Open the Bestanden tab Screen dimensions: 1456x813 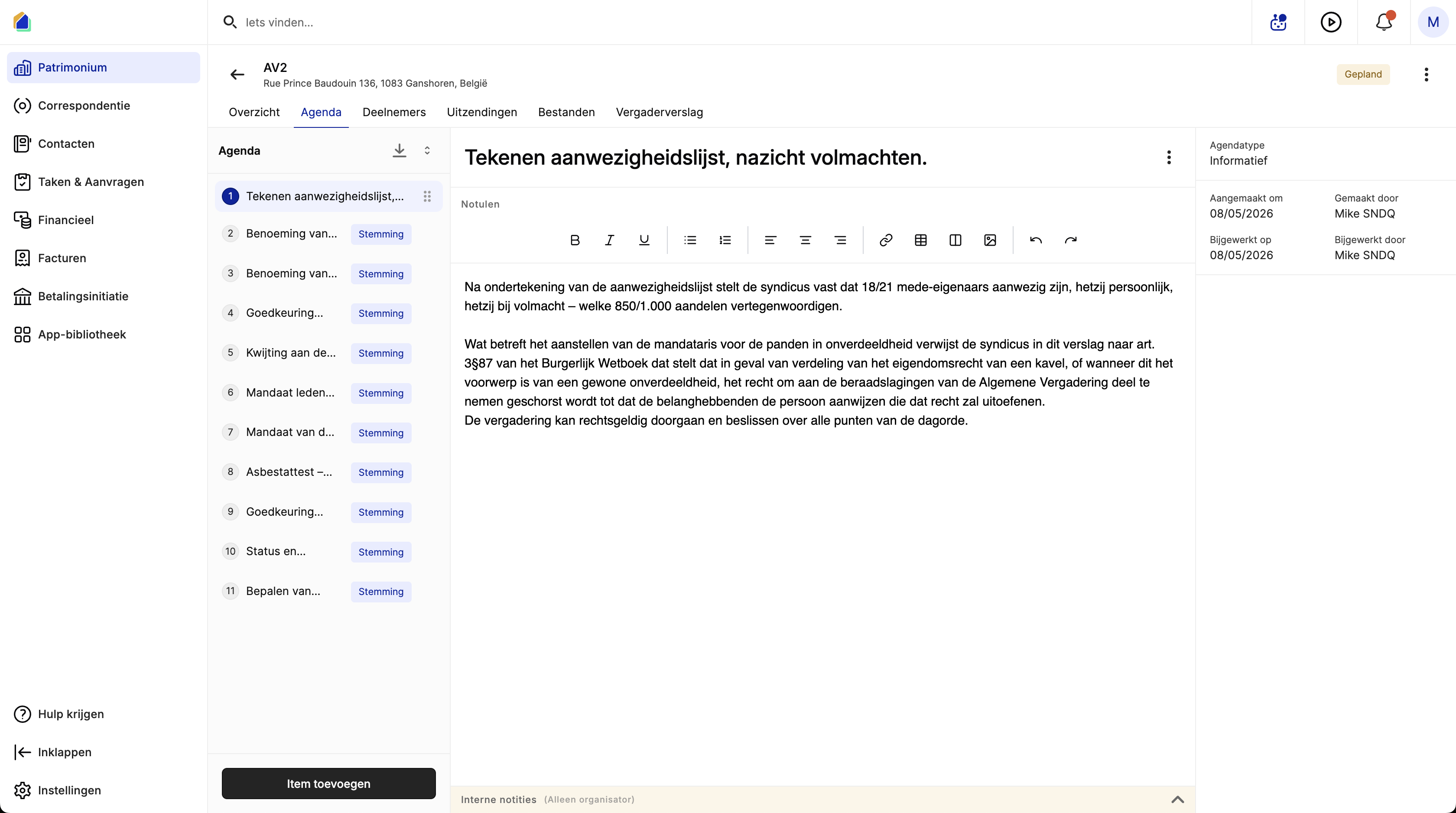566,112
